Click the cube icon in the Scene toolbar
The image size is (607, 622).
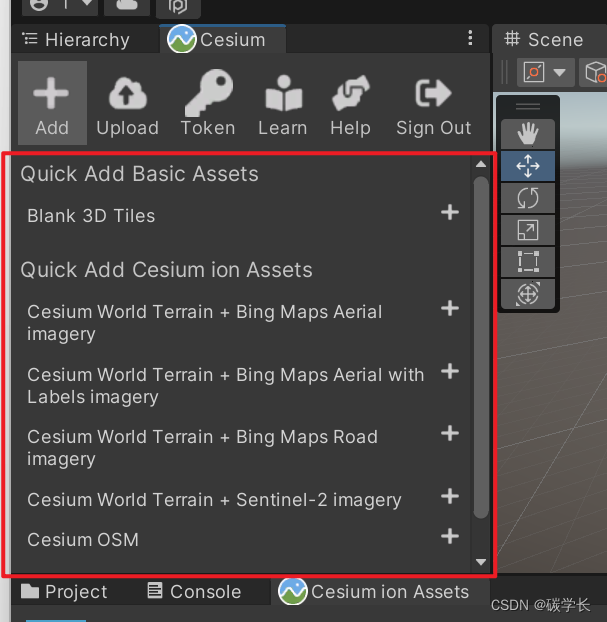pos(594,73)
